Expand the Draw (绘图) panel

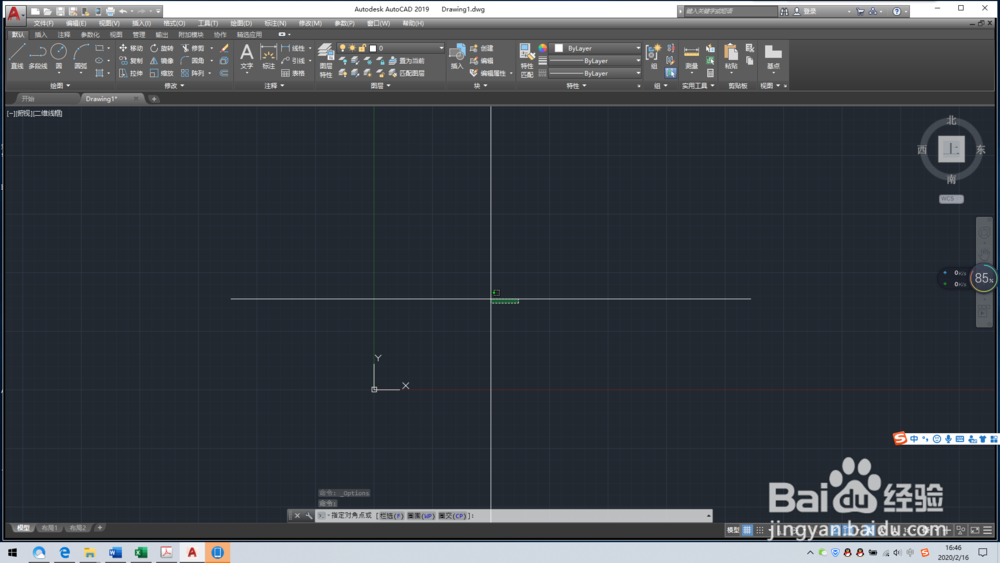point(60,85)
